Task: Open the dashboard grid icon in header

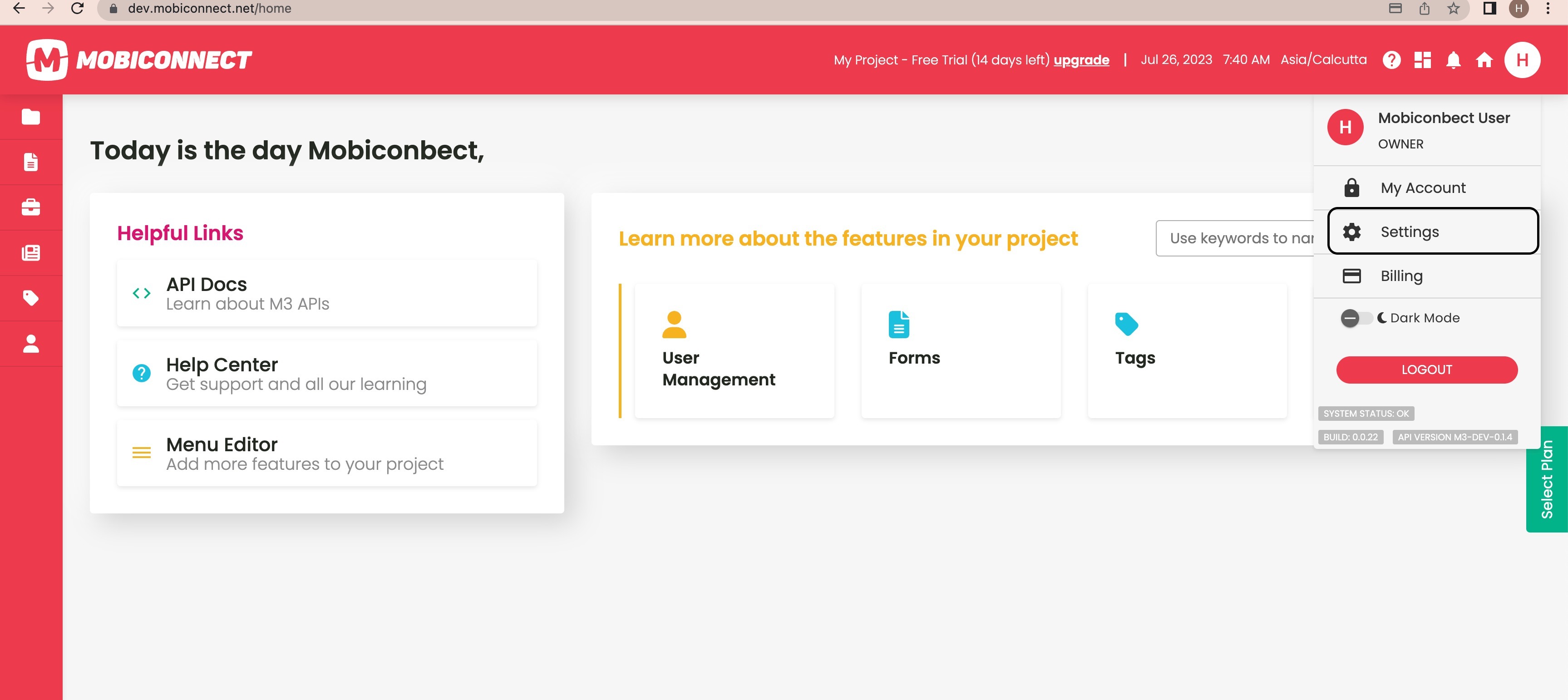Action: [1423, 59]
